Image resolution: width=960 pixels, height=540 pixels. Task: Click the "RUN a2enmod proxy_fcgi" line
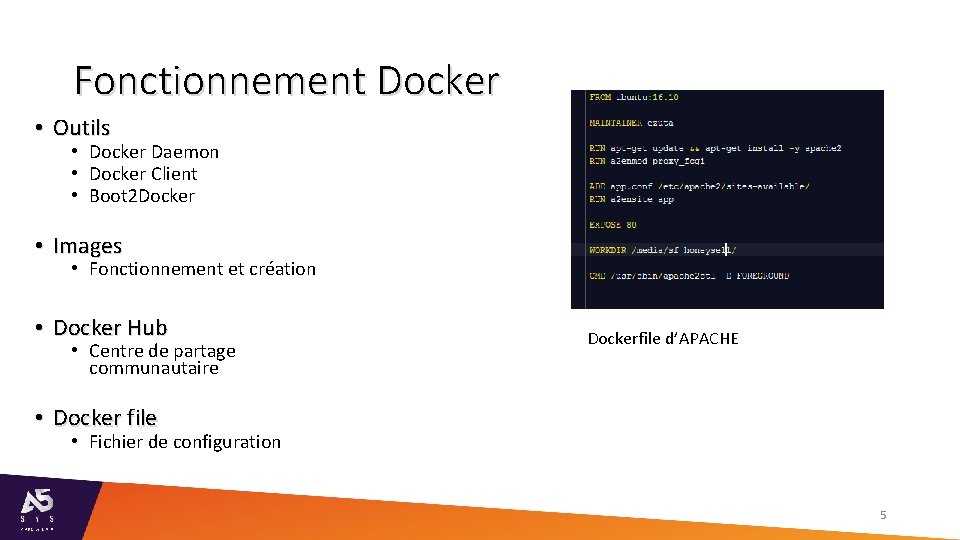coord(647,161)
